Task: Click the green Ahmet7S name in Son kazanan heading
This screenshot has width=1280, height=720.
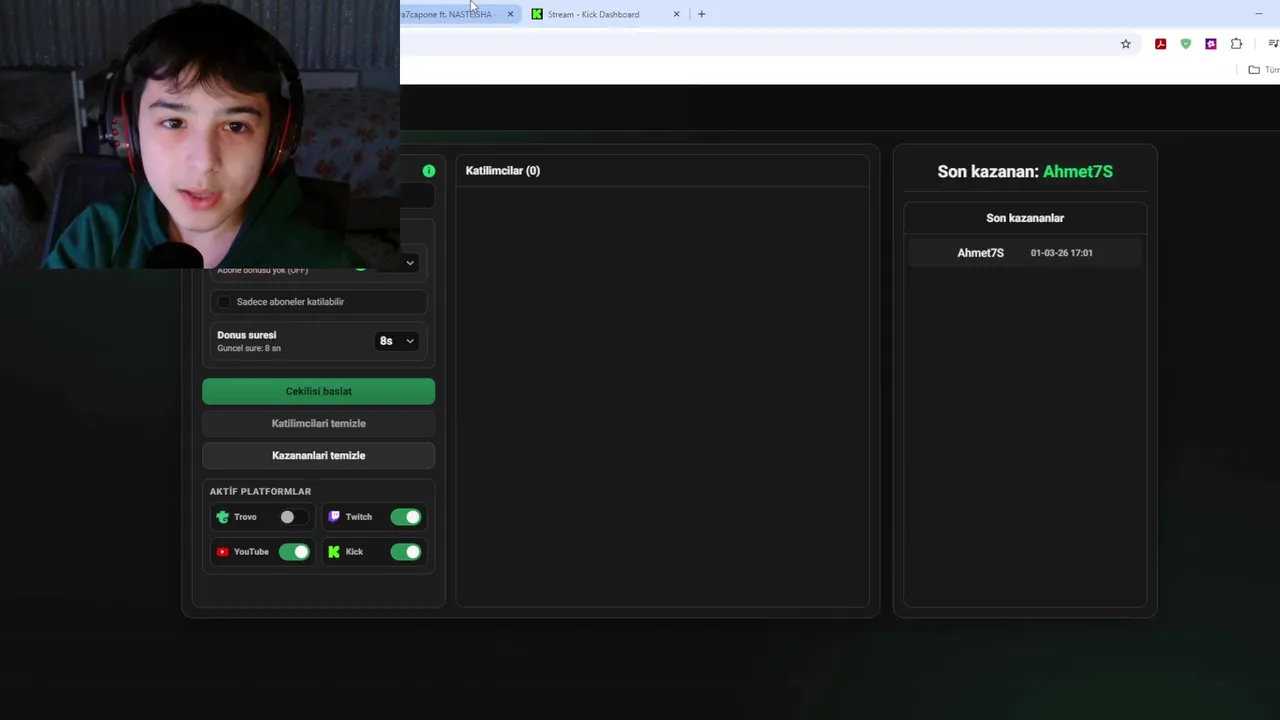Action: coord(1078,171)
